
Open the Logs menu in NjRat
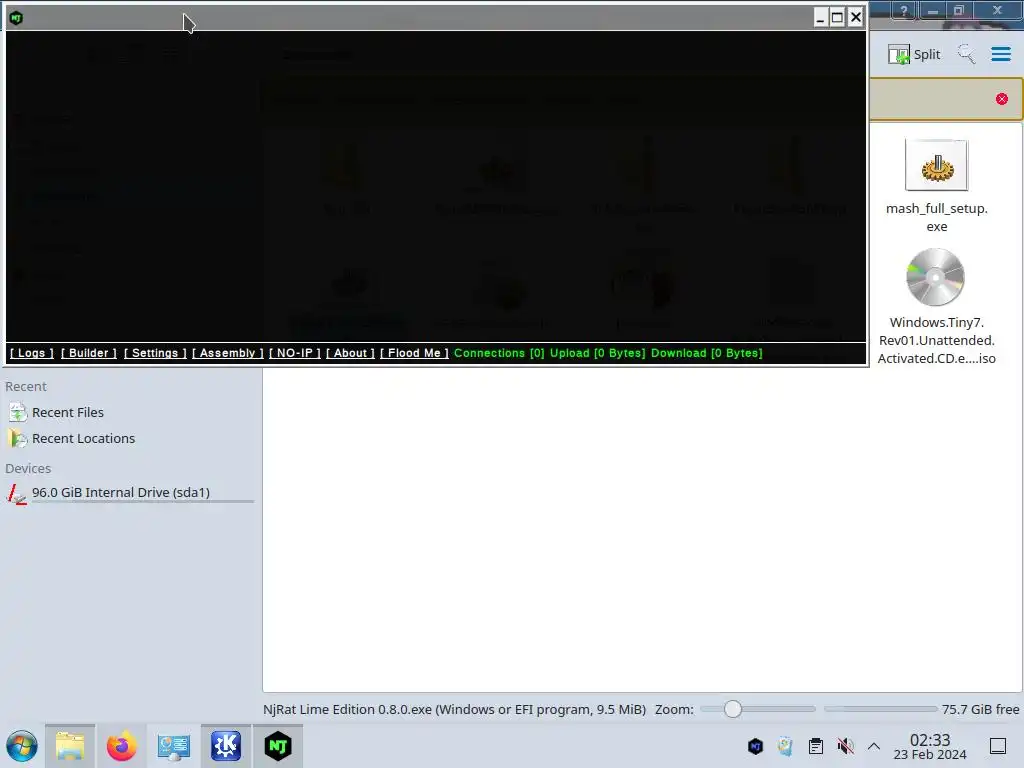click(31, 353)
